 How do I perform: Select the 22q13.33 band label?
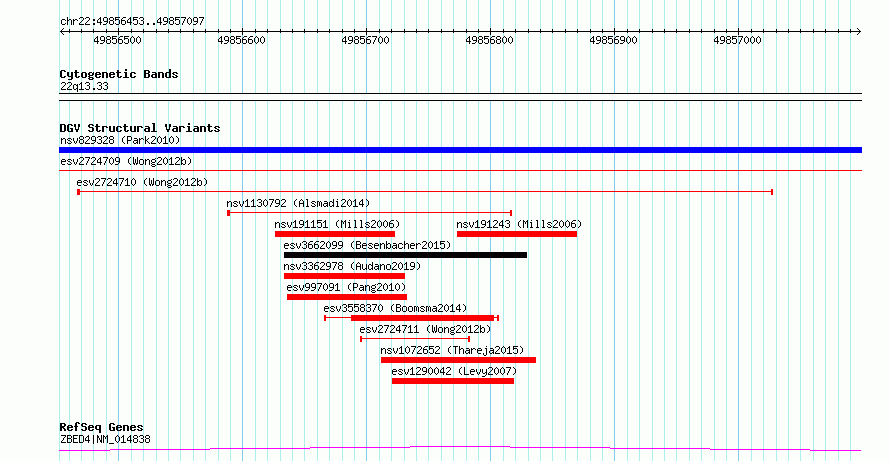(84, 87)
